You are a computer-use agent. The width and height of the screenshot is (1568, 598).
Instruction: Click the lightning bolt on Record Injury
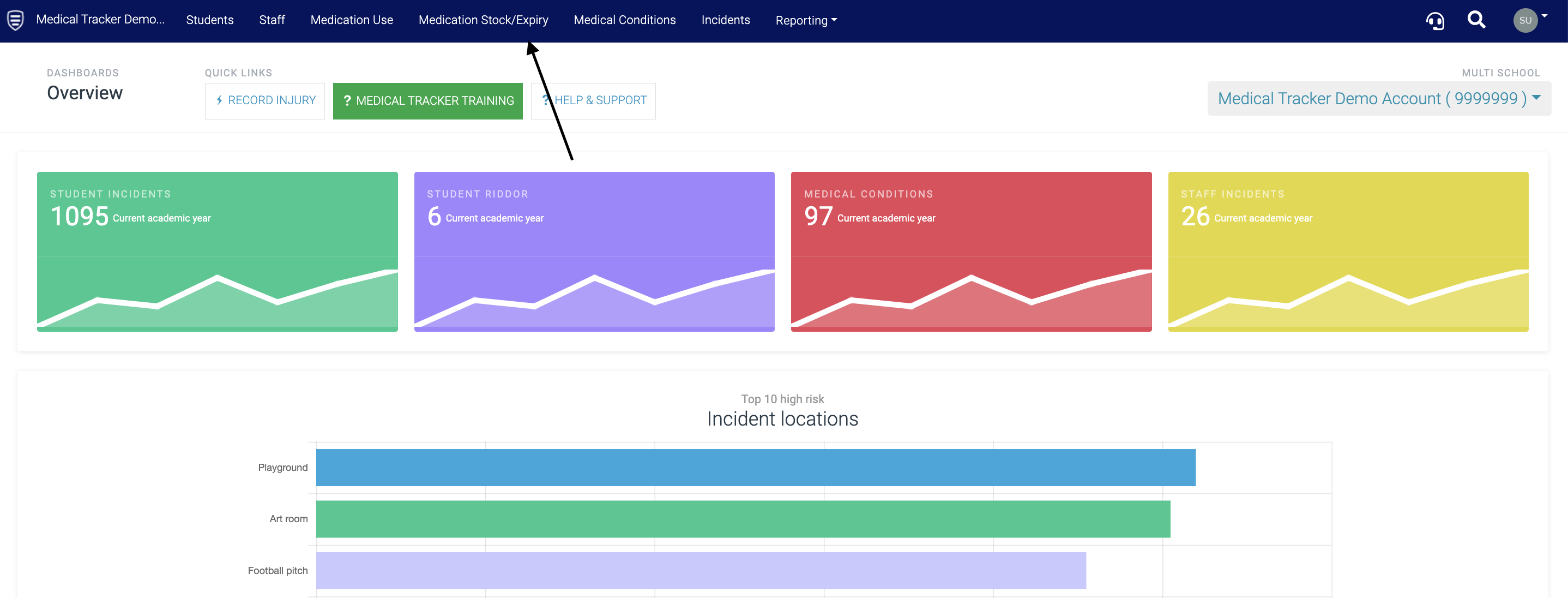pos(219,100)
